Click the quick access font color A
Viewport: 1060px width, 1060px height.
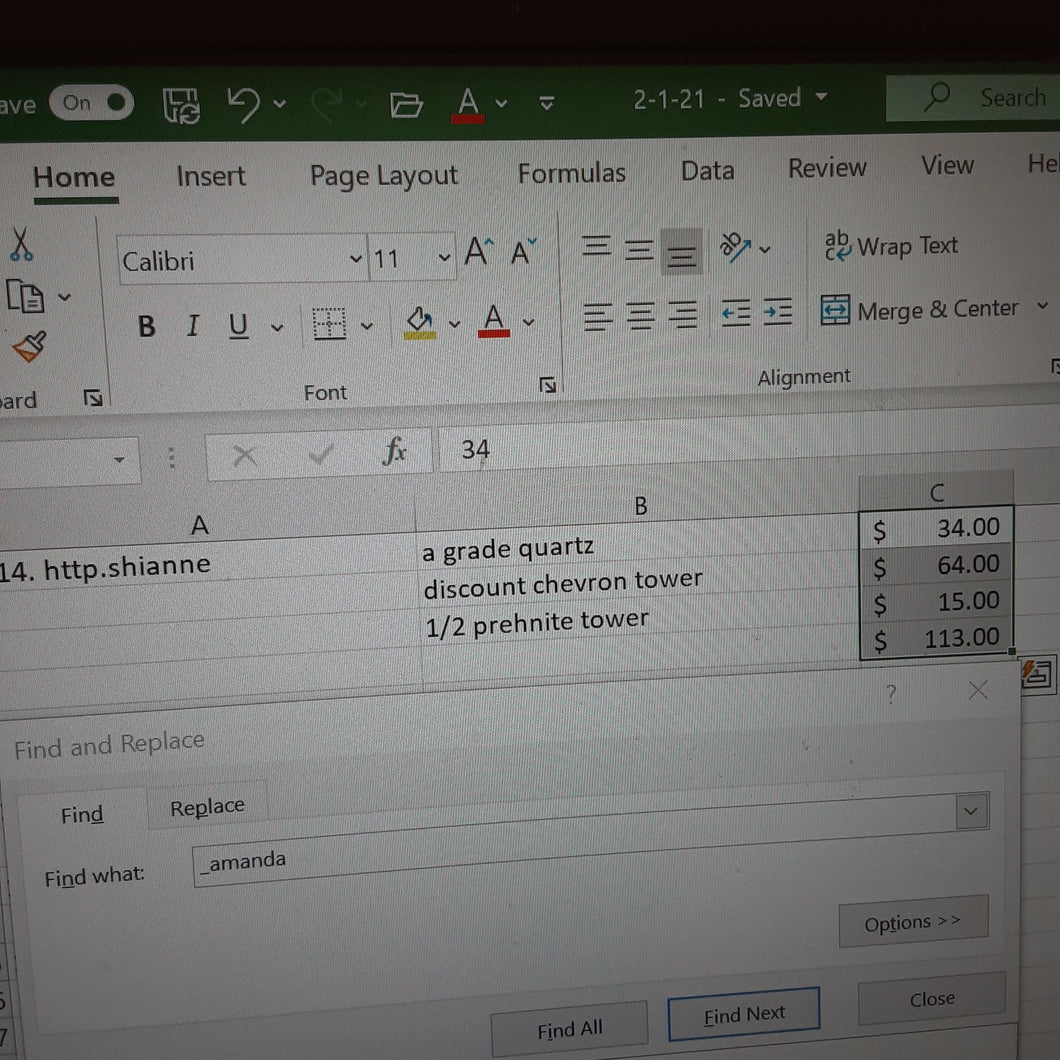[x=468, y=105]
